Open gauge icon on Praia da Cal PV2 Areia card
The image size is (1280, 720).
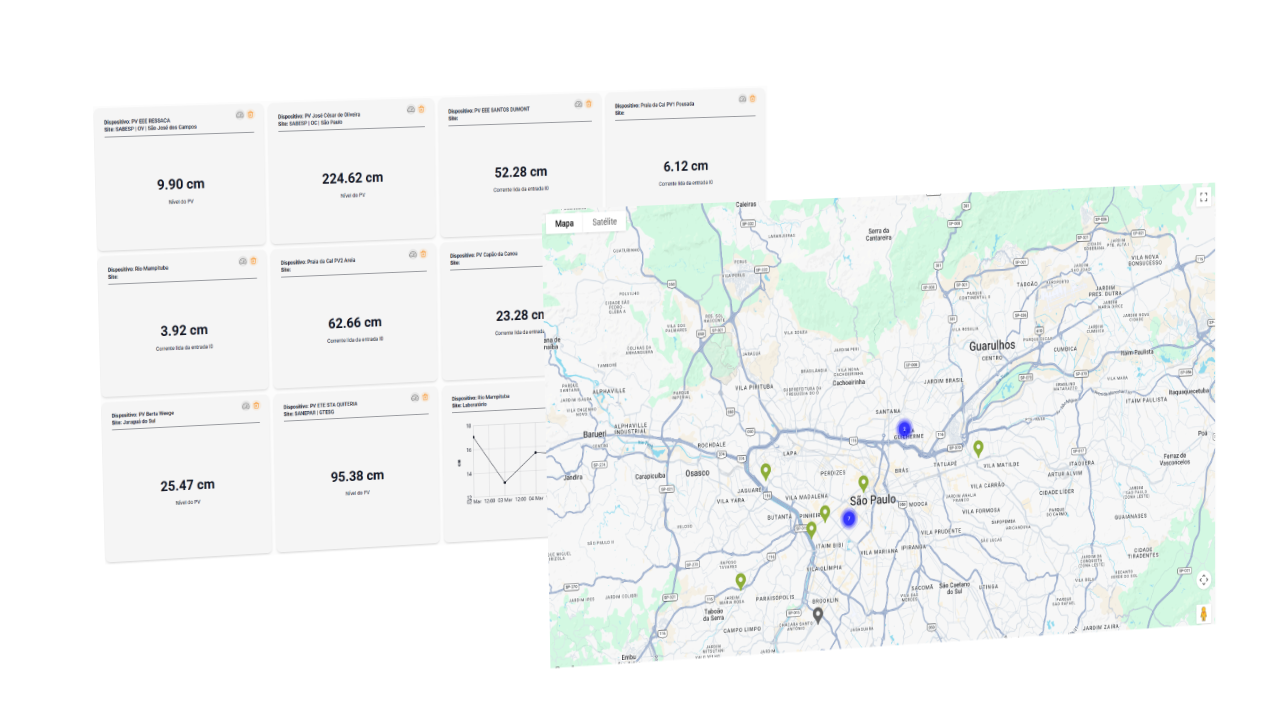coord(412,255)
